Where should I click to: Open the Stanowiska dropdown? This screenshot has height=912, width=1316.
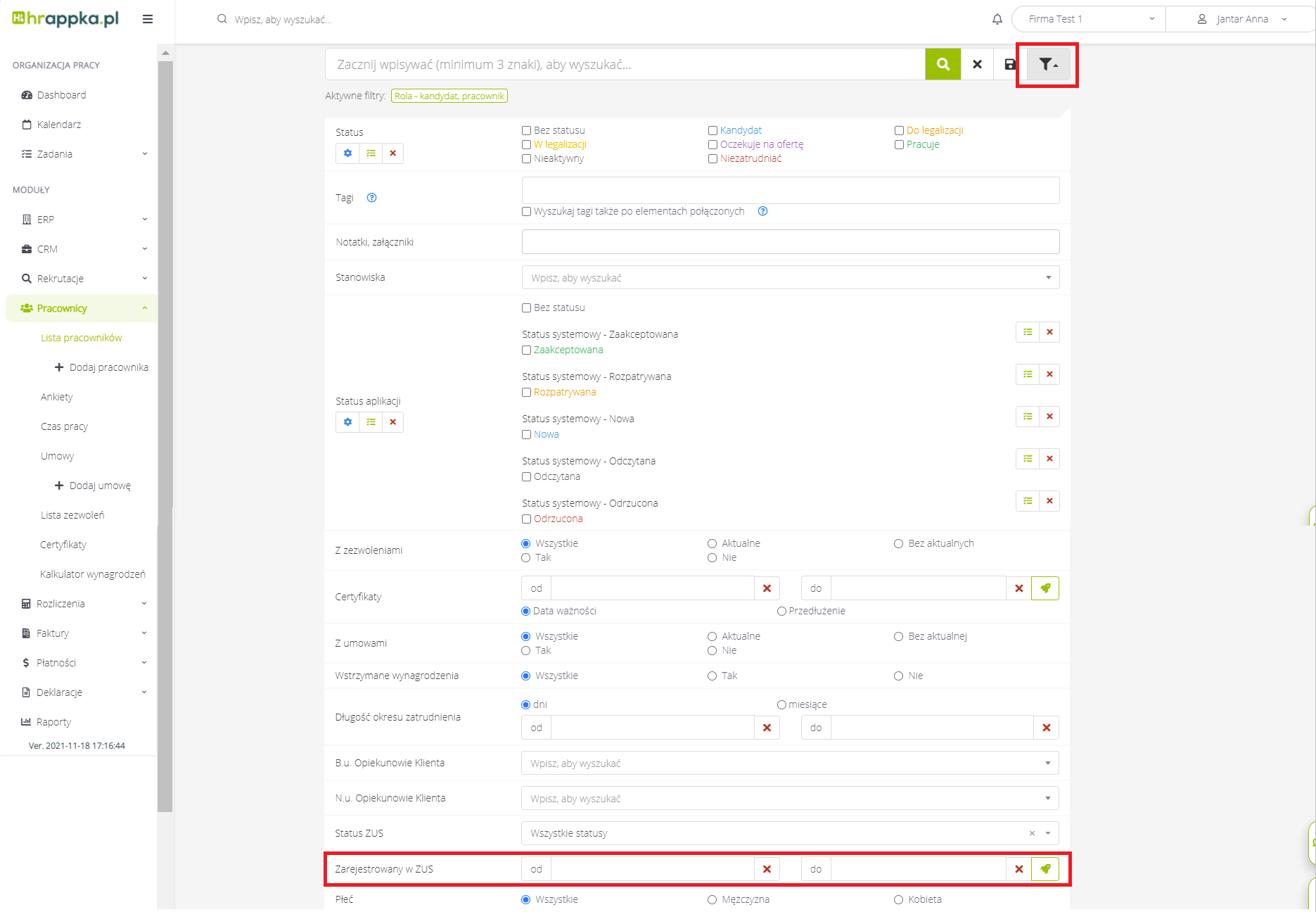[x=790, y=278]
